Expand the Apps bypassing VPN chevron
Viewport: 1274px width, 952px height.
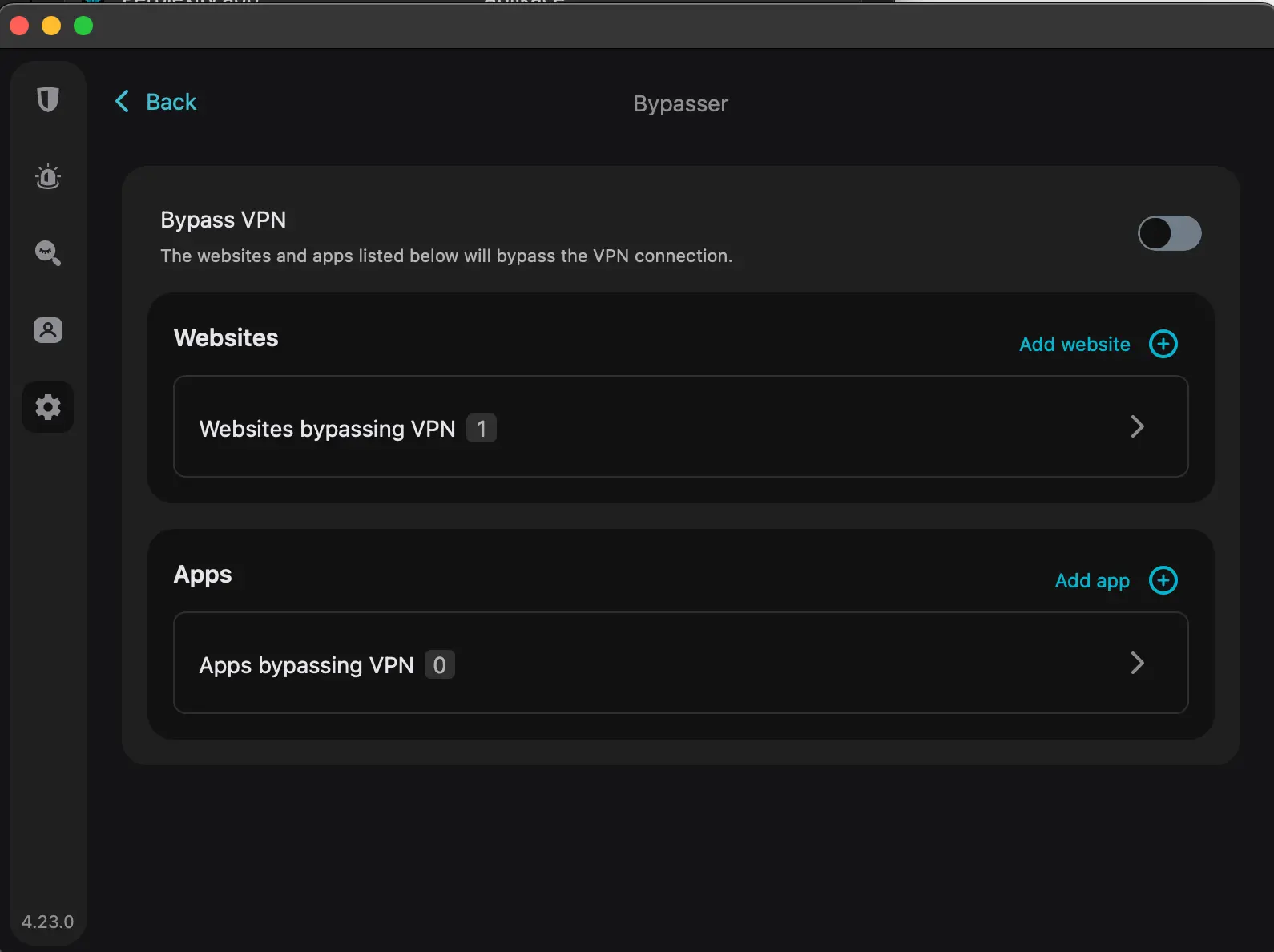[x=1137, y=663]
